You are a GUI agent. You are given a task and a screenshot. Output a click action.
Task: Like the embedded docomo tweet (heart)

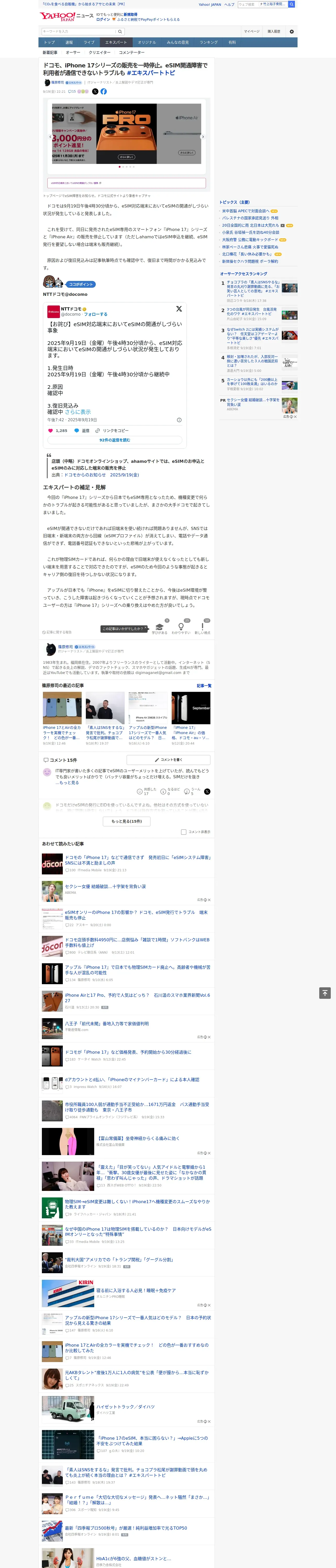click(x=51, y=430)
